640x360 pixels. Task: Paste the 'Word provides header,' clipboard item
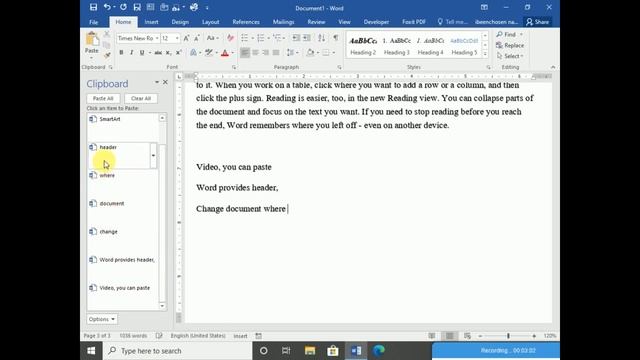[122, 268]
